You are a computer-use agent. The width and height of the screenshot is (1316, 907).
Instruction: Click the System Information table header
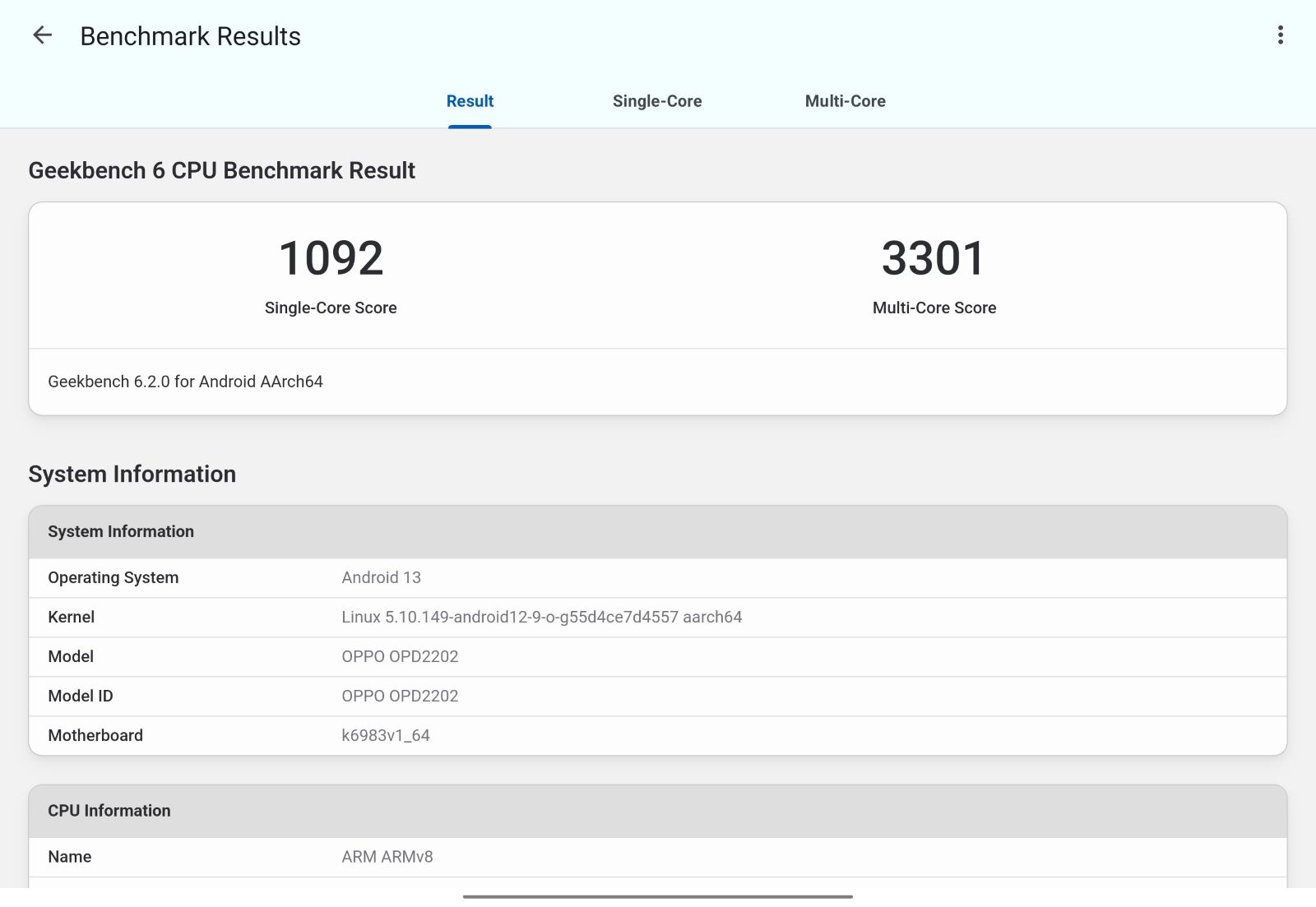(x=658, y=532)
